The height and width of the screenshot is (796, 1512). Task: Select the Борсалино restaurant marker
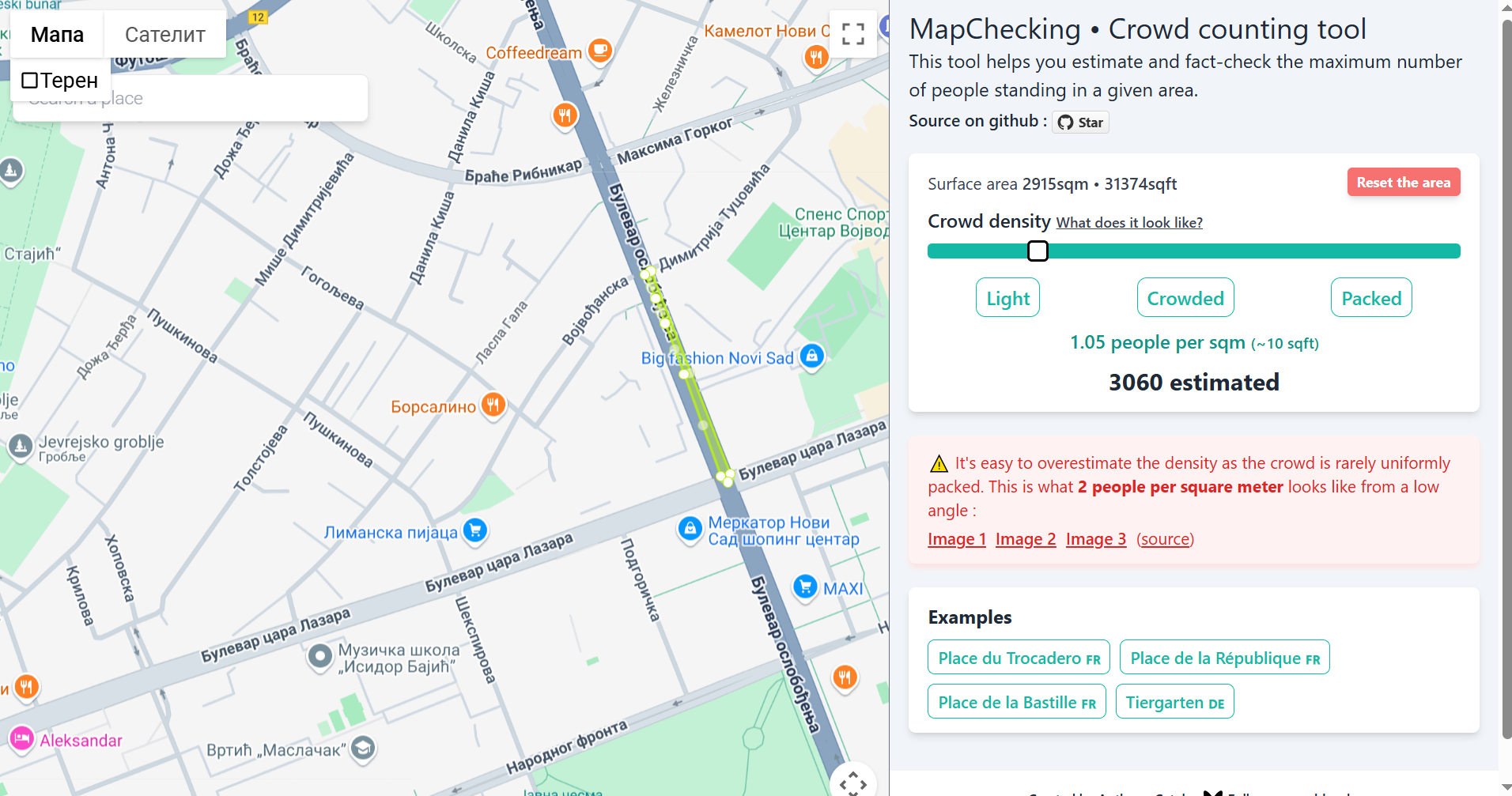493,406
